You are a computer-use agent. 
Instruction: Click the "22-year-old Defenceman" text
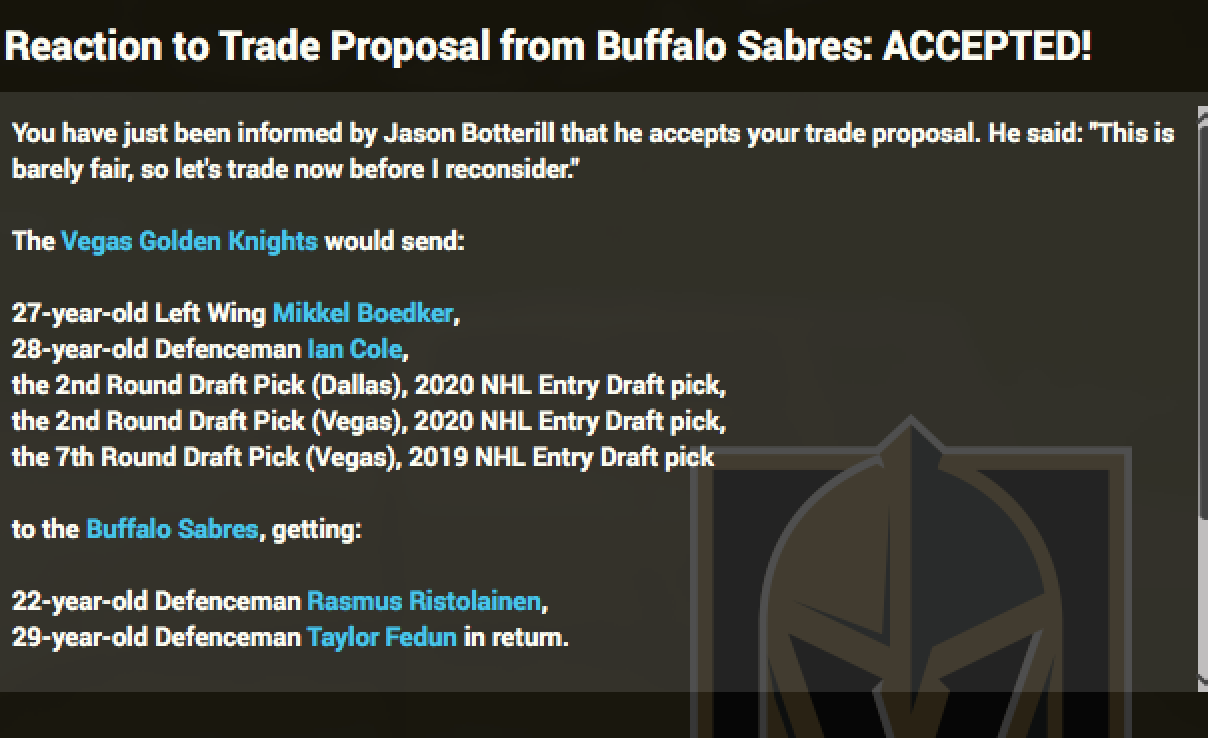(156, 601)
